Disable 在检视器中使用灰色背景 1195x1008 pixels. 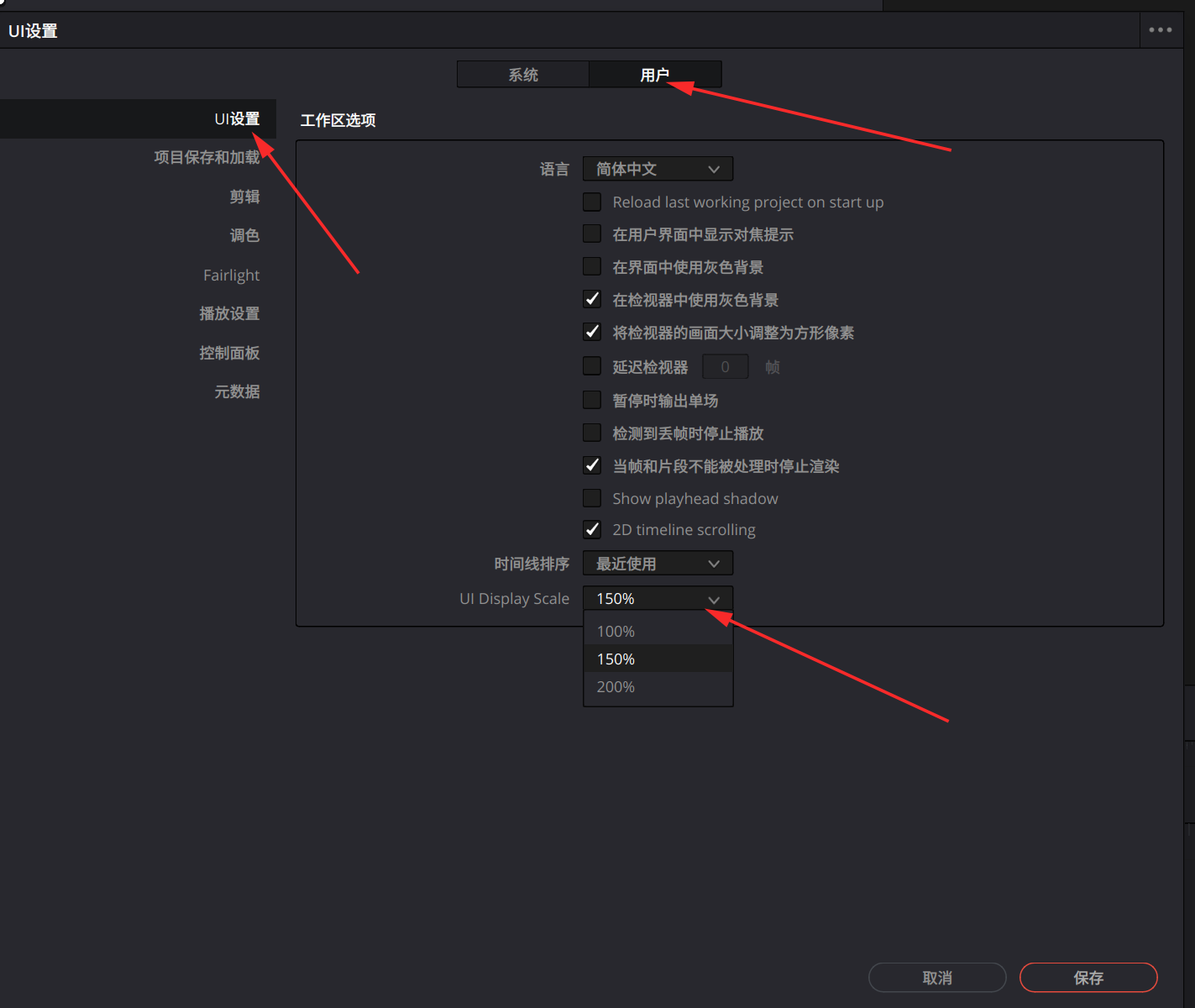[x=592, y=299]
